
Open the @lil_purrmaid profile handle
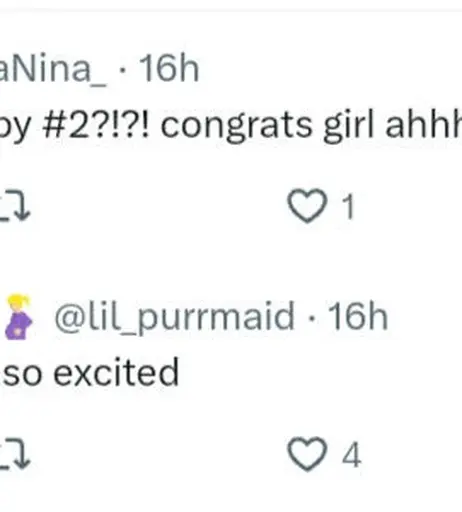pos(175,317)
